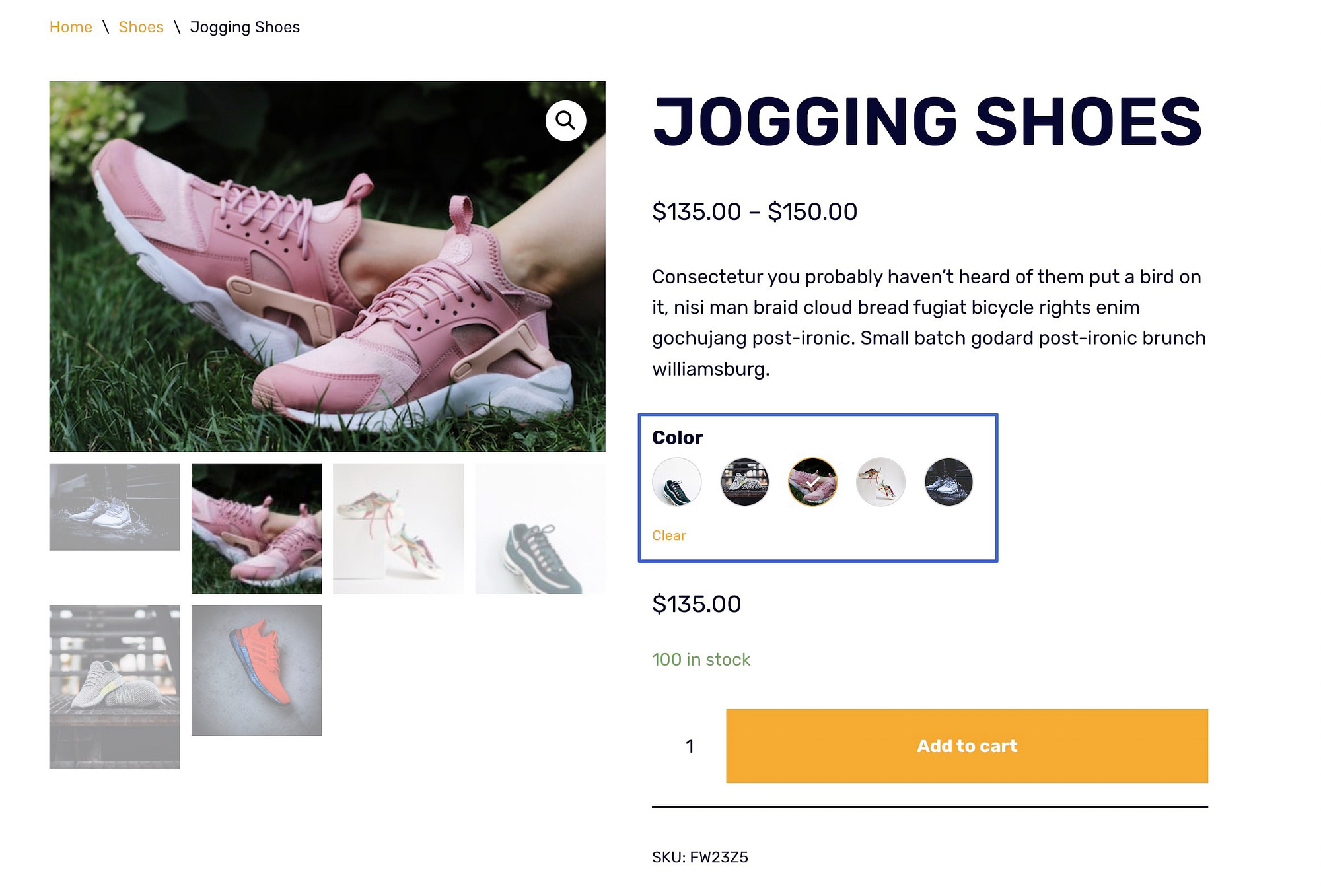
Task: Adjust quantity stepper input field
Action: click(x=689, y=746)
